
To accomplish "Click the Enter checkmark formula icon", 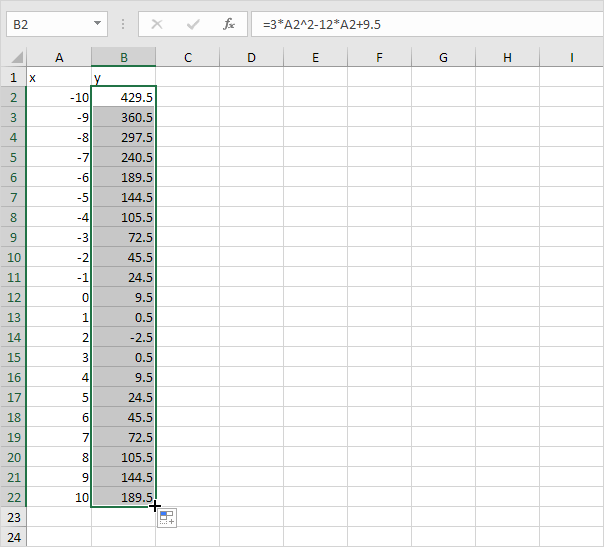I will [x=194, y=22].
